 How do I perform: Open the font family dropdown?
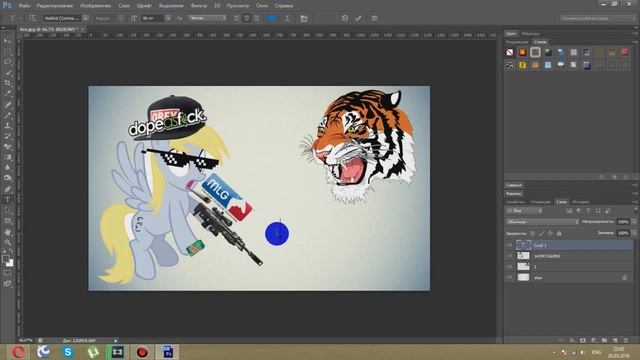[x=85, y=18]
